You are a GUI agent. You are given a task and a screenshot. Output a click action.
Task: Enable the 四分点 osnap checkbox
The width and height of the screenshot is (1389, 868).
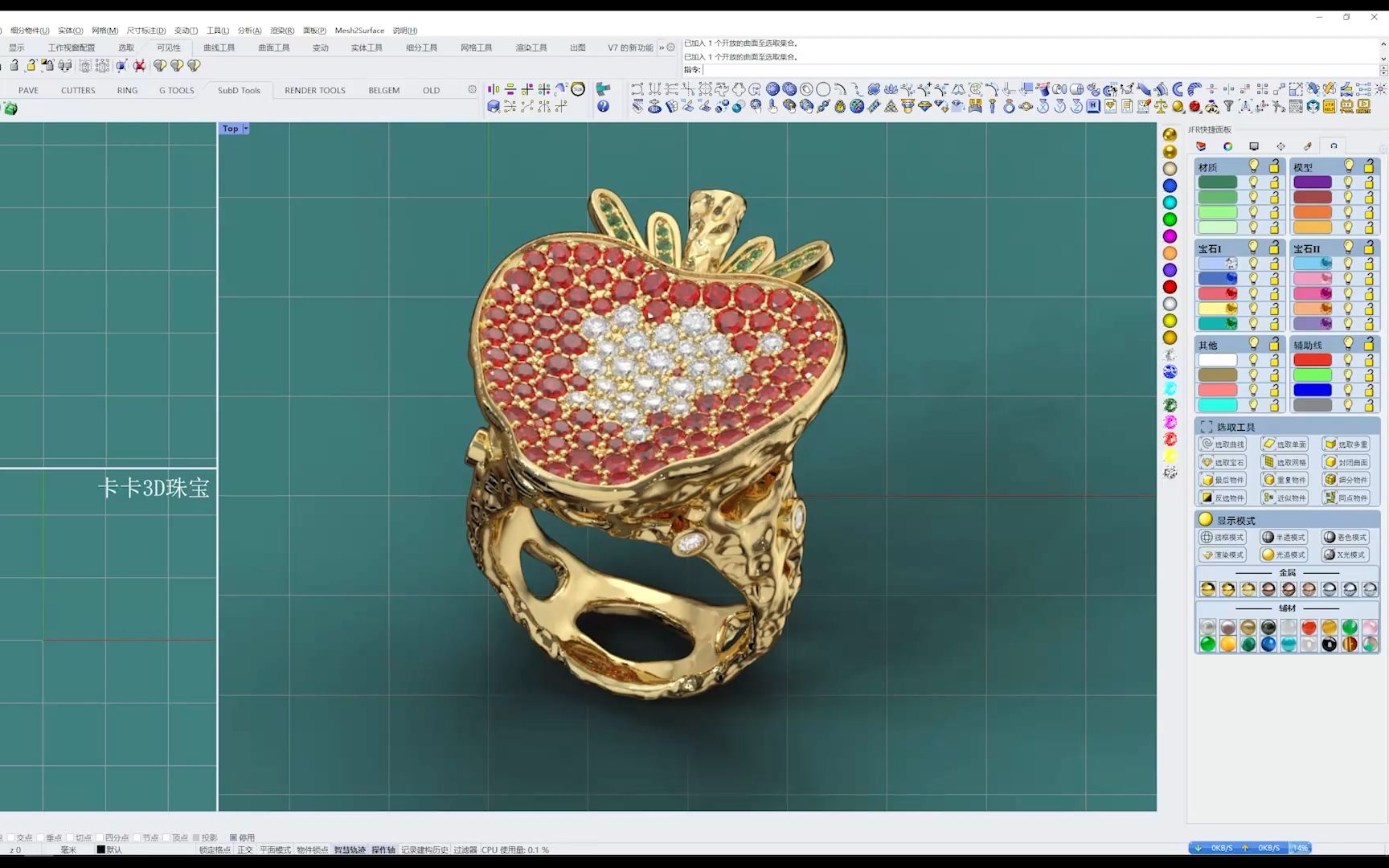click(x=99, y=837)
